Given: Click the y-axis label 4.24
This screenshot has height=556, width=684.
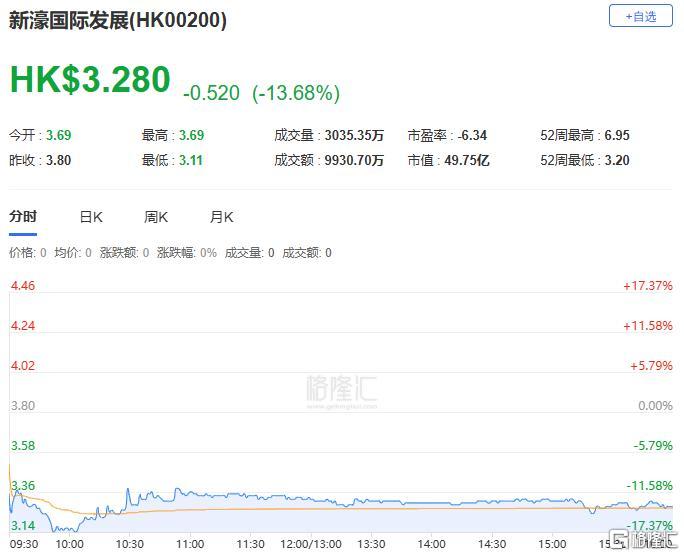Looking at the screenshot, I should 23,326.
